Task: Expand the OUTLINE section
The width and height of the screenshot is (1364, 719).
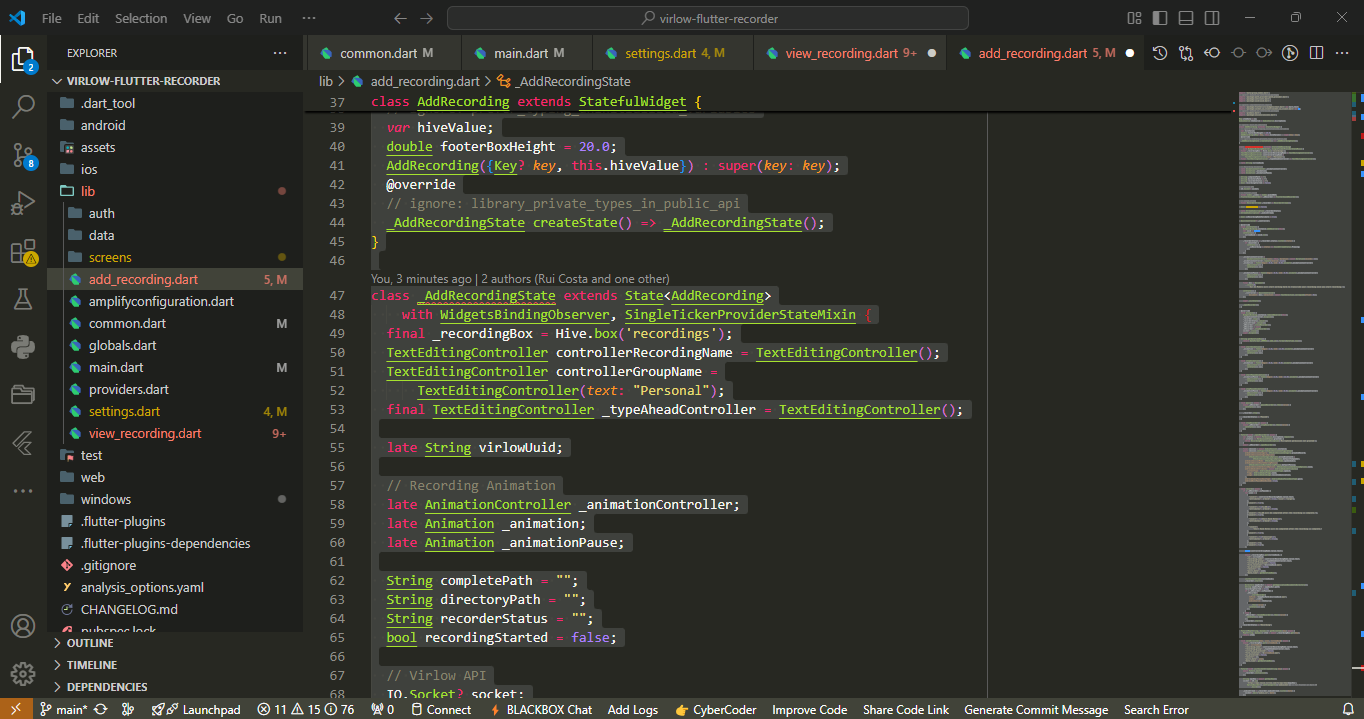Action: click(175, 643)
